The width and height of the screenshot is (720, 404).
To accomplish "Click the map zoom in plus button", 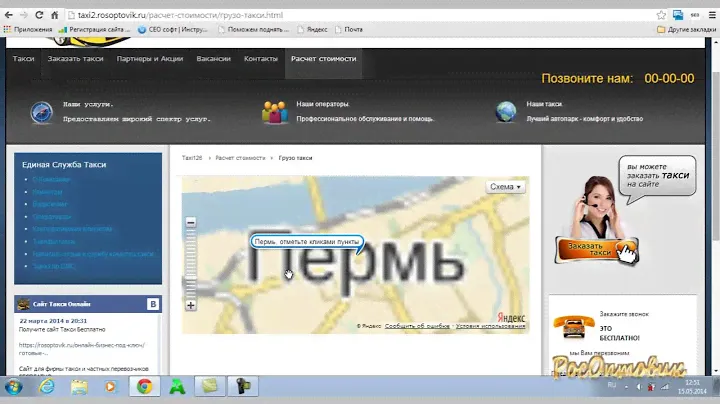I will [191, 305].
